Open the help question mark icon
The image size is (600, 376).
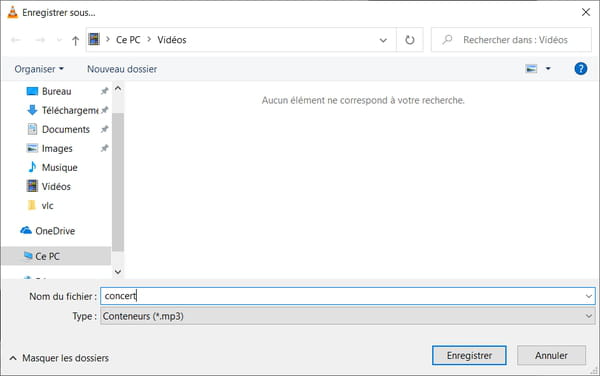(x=580, y=69)
